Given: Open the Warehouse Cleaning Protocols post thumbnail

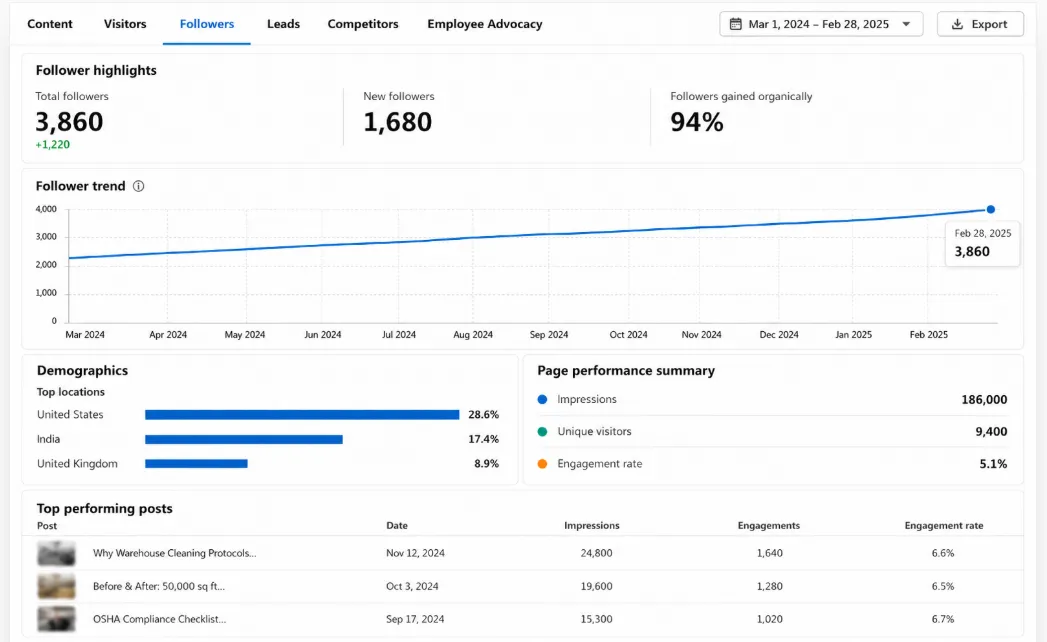Looking at the screenshot, I should pos(56,553).
